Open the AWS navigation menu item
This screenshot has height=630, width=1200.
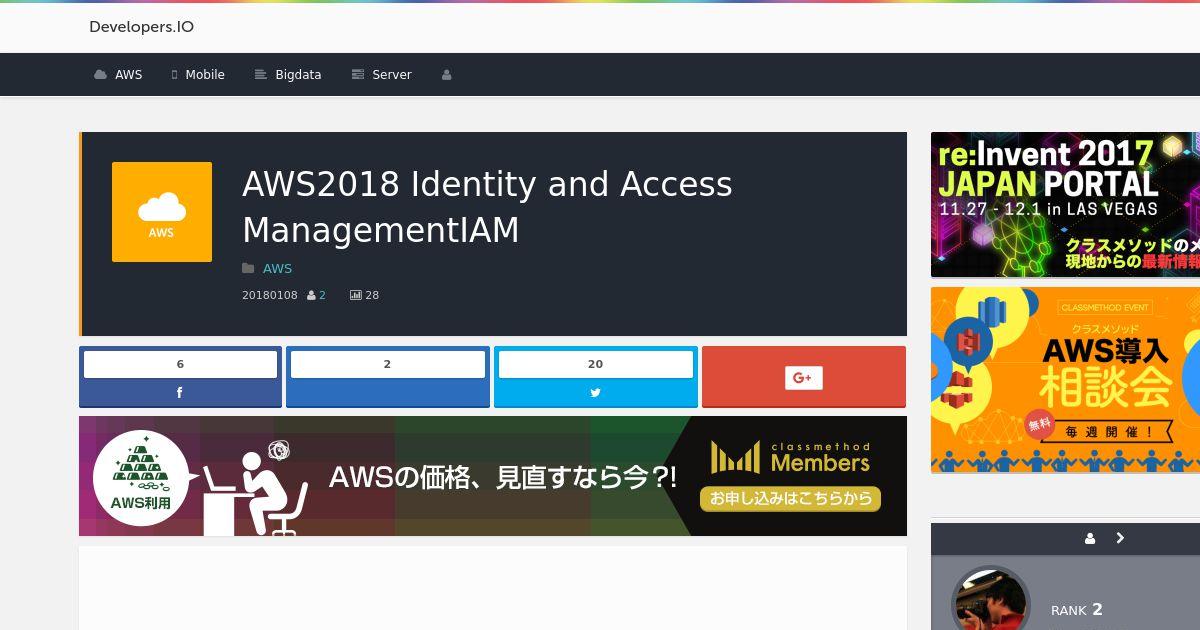coord(118,75)
